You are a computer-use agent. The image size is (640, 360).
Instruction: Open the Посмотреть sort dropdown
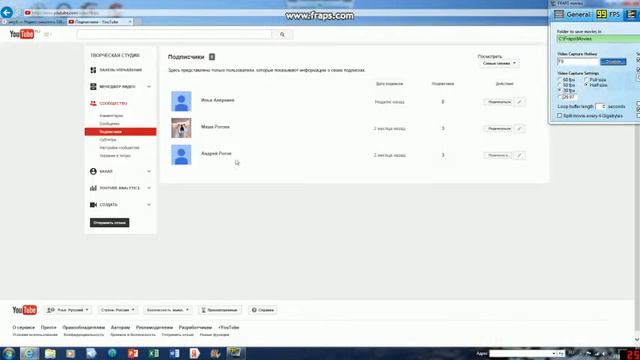point(499,64)
